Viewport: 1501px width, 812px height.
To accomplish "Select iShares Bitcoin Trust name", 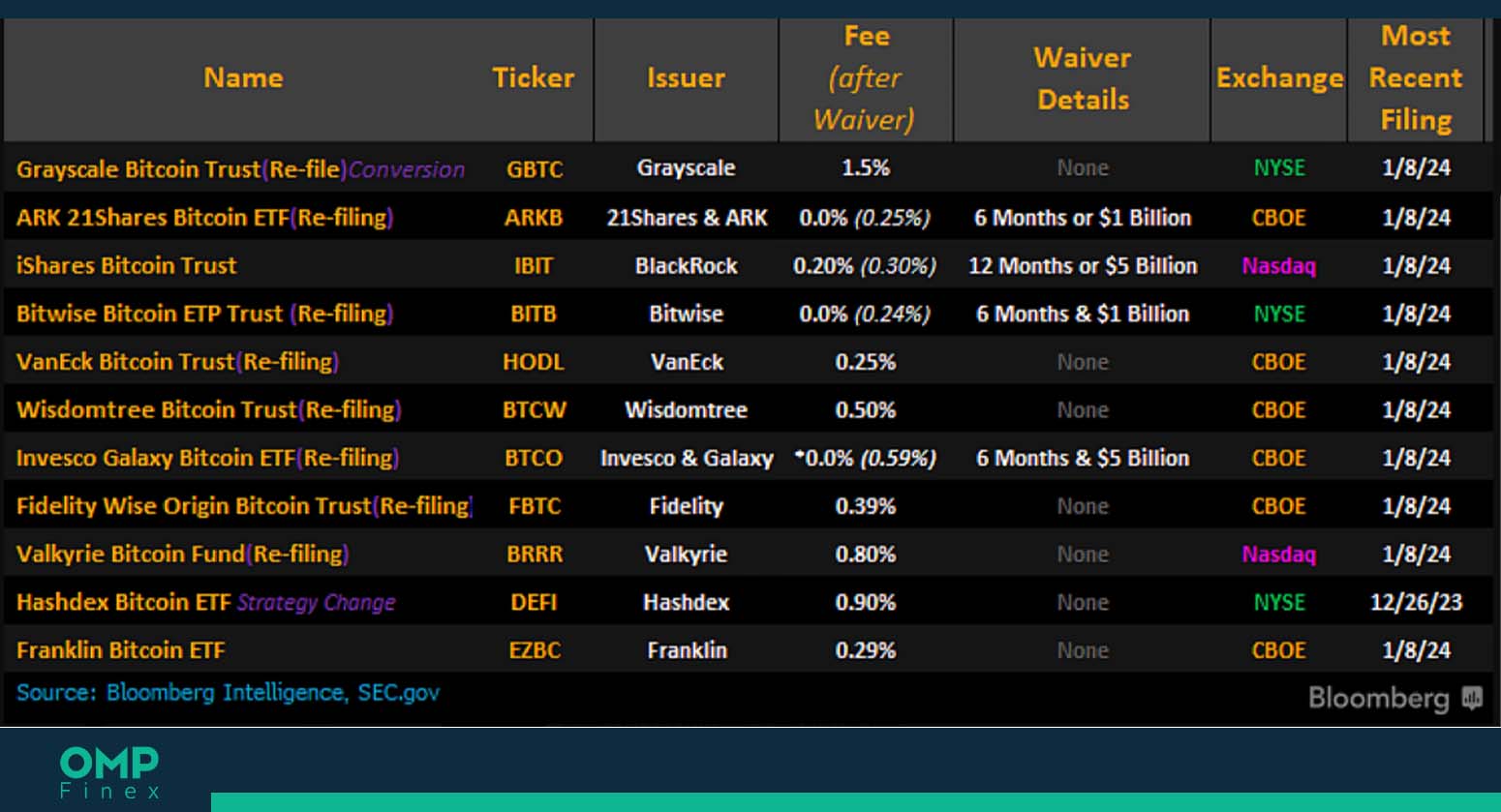I will click(126, 265).
